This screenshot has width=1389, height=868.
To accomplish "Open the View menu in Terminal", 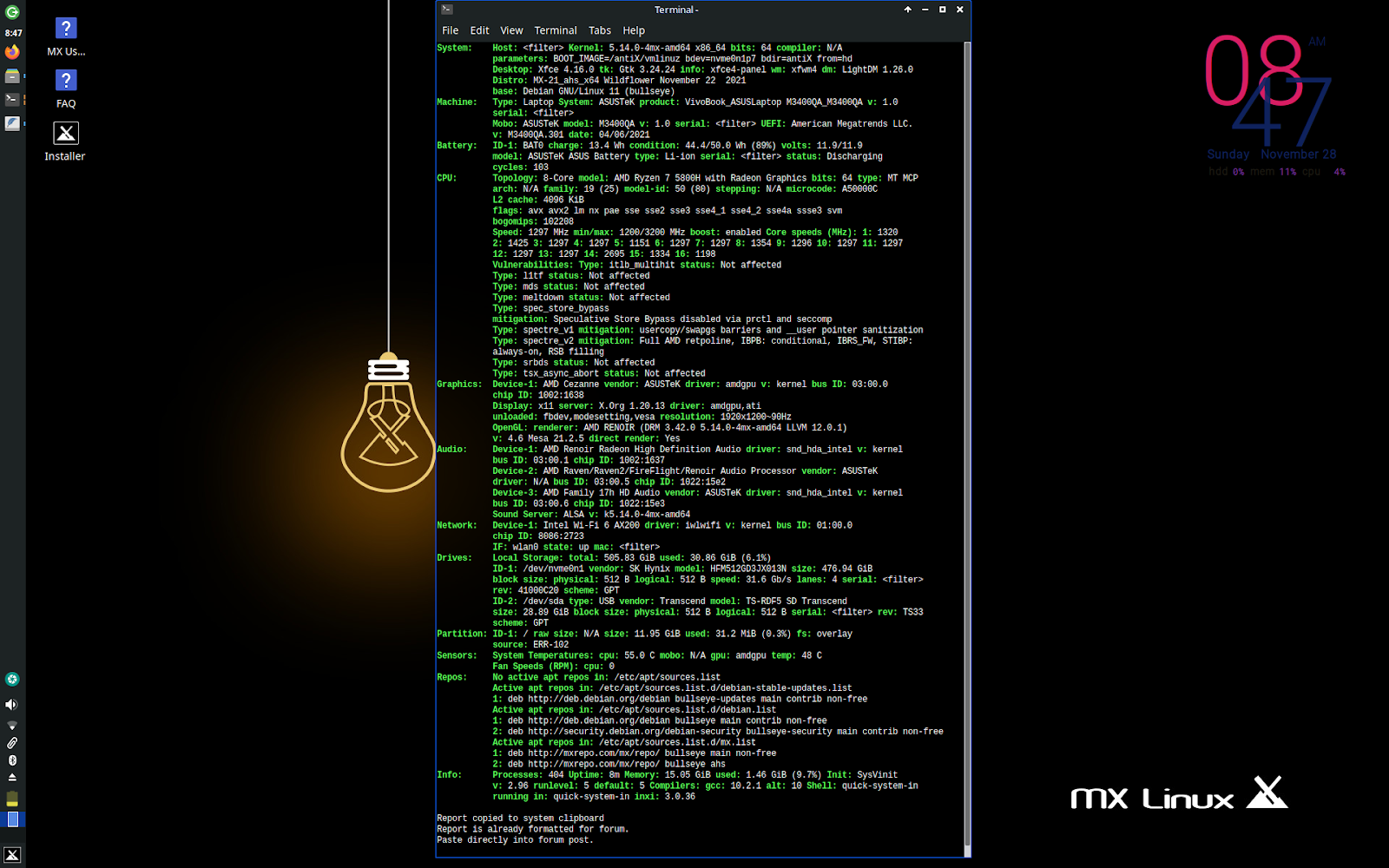I will [x=511, y=30].
